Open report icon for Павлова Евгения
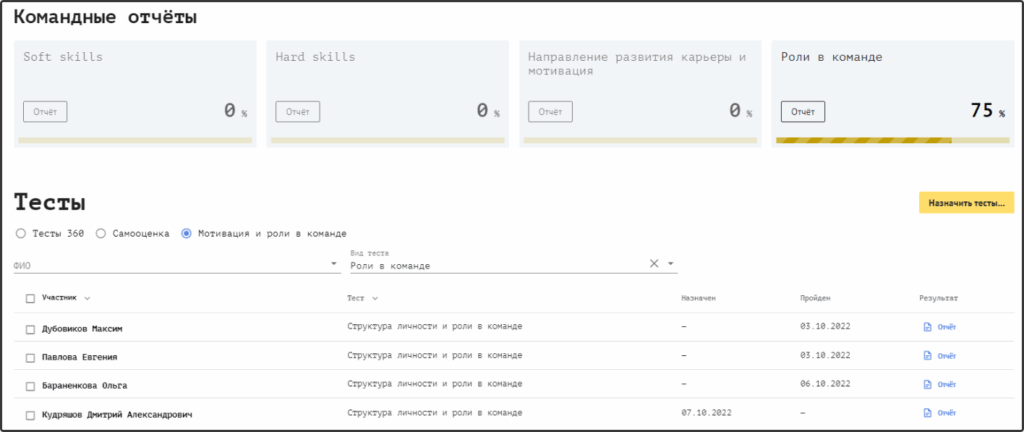The width and height of the screenshot is (1024, 432). [x=927, y=355]
